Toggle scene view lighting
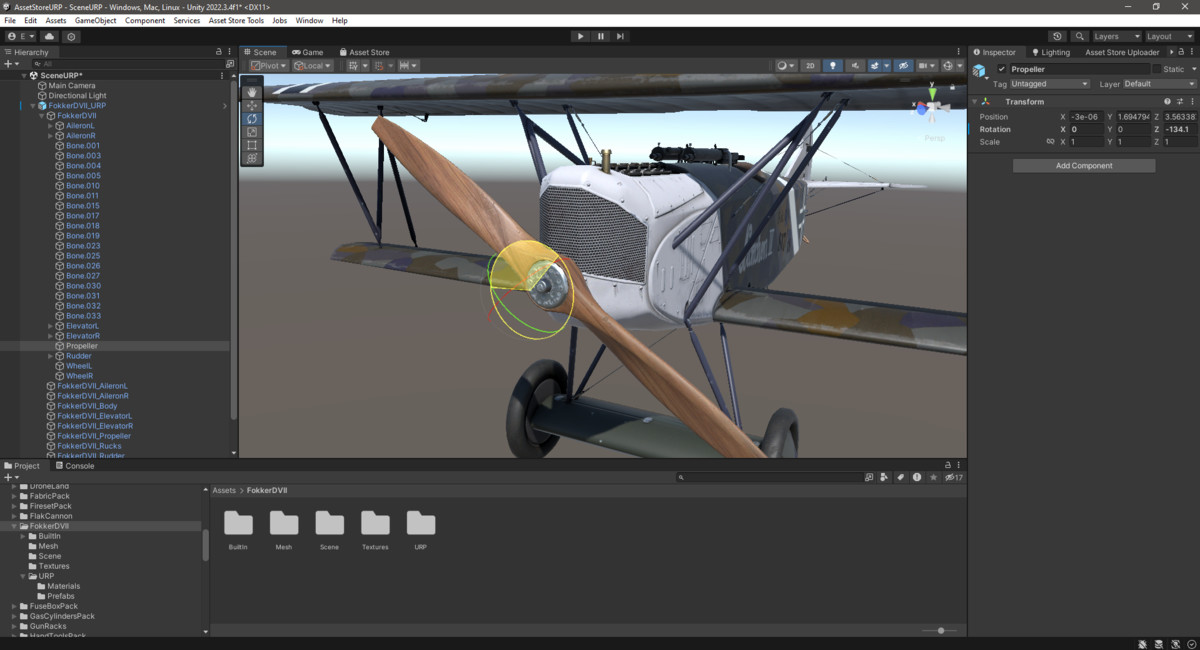The image size is (1200, 650). [x=832, y=65]
